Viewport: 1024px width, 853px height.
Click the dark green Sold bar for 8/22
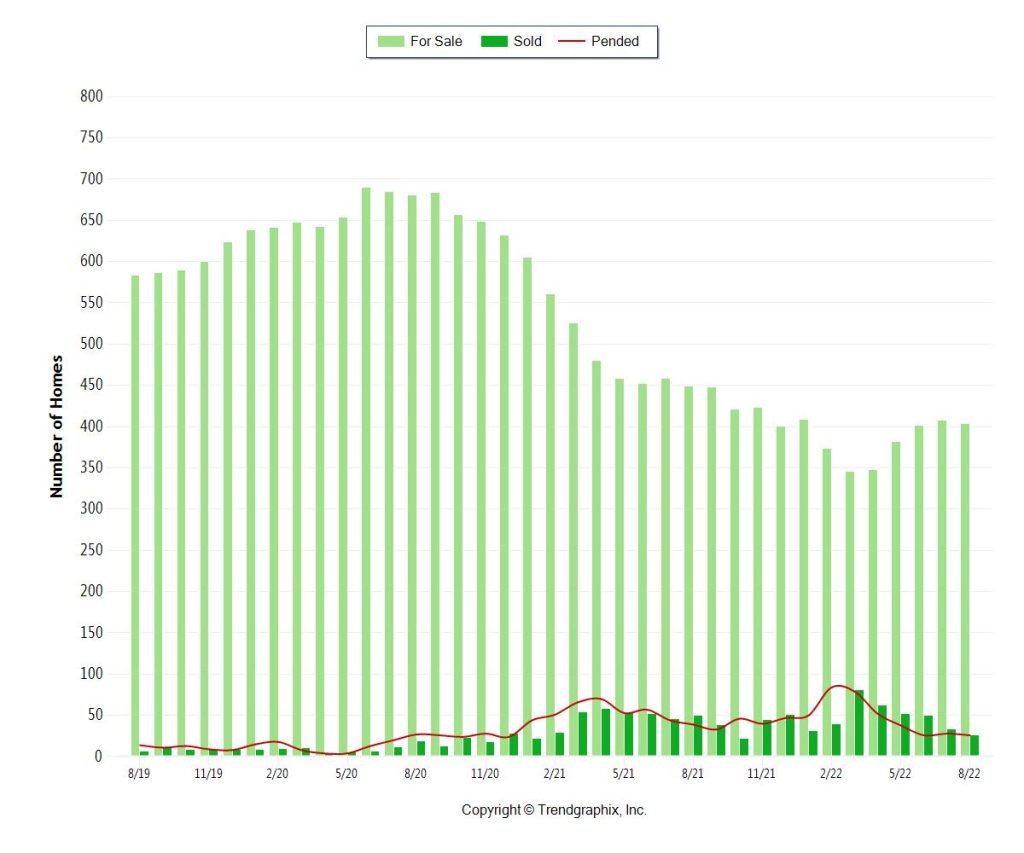(x=974, y=745)
